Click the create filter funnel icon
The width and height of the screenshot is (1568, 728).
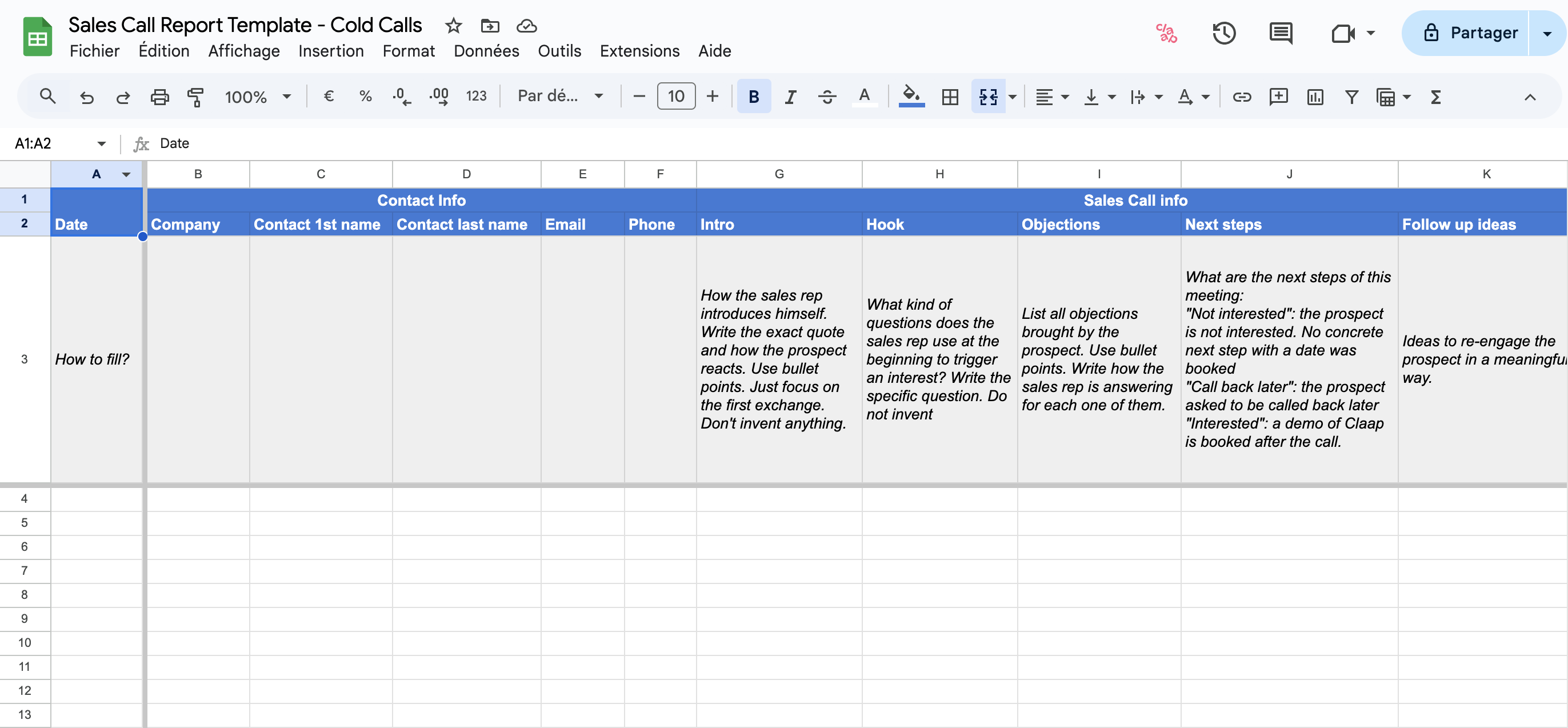pos(1351,97)
